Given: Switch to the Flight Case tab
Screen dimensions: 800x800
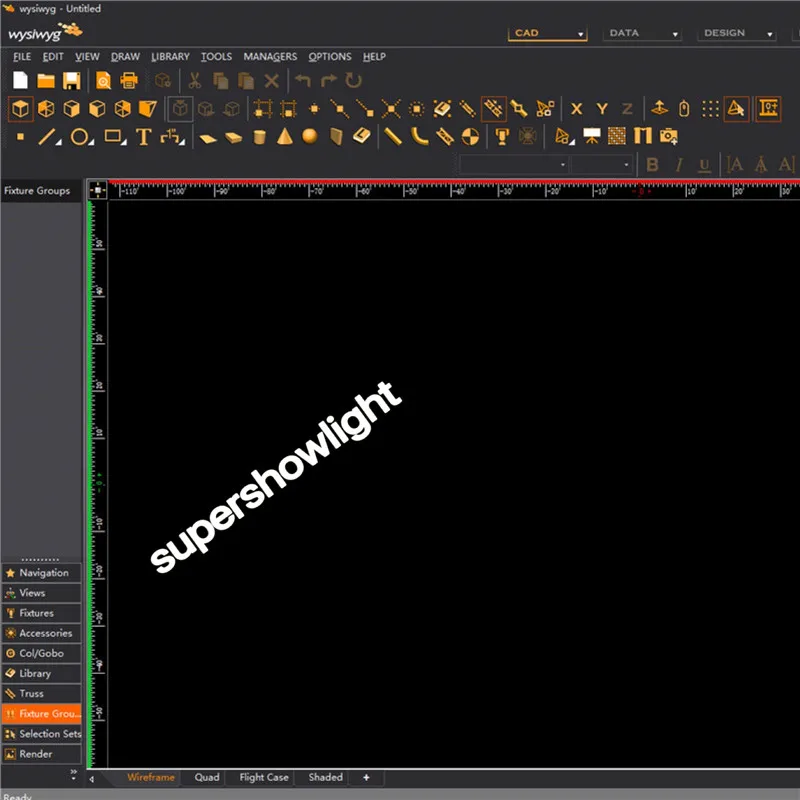Looking at the screenshot, I should (264, 777).
